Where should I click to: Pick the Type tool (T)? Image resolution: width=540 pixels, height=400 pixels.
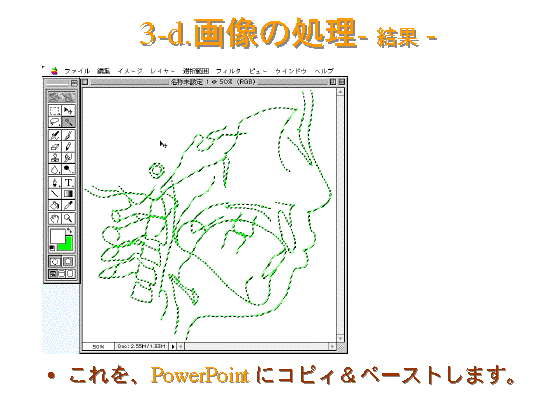tap(68, 182)
